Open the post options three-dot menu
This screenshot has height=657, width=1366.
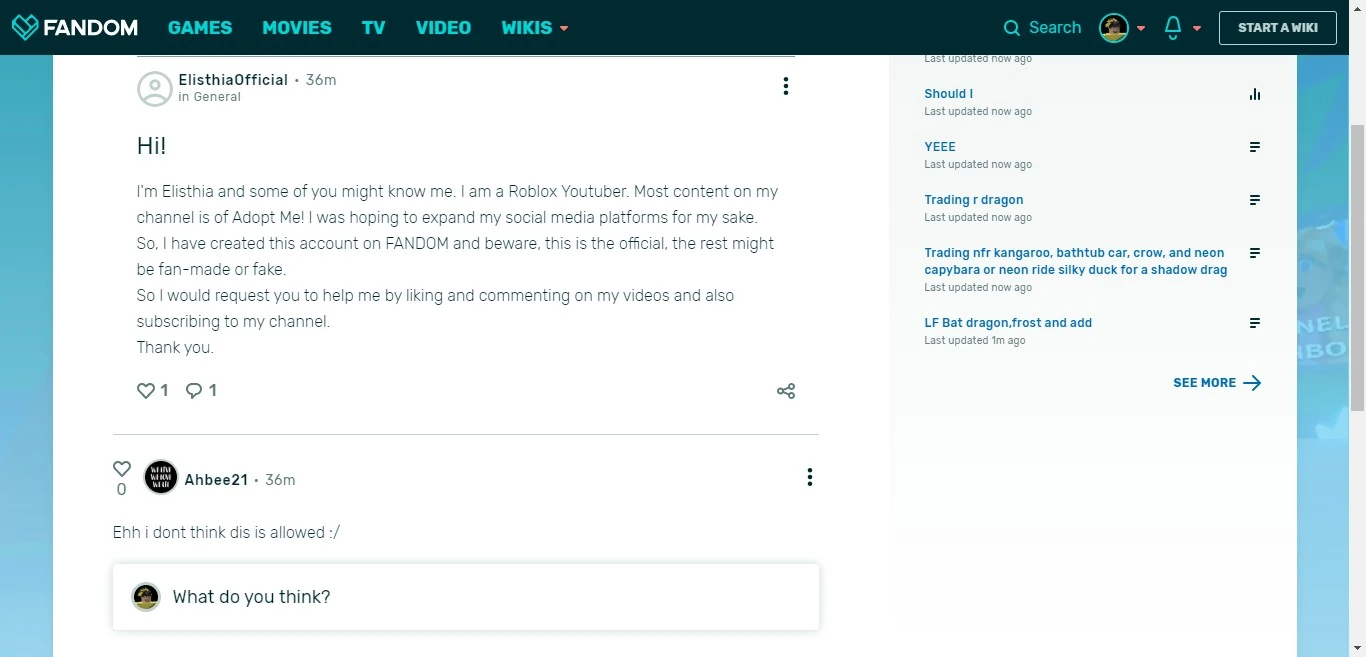click(x=786, y=86)
